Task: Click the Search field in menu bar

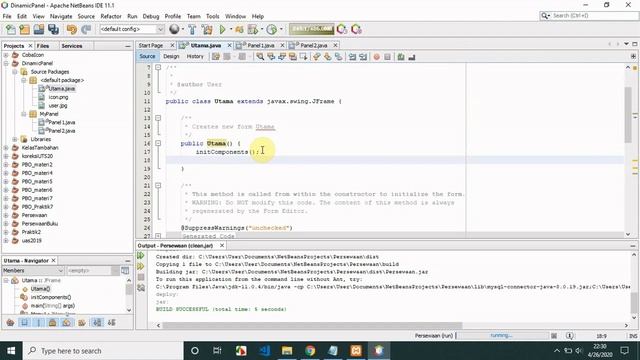Action: tap(589, 16)
